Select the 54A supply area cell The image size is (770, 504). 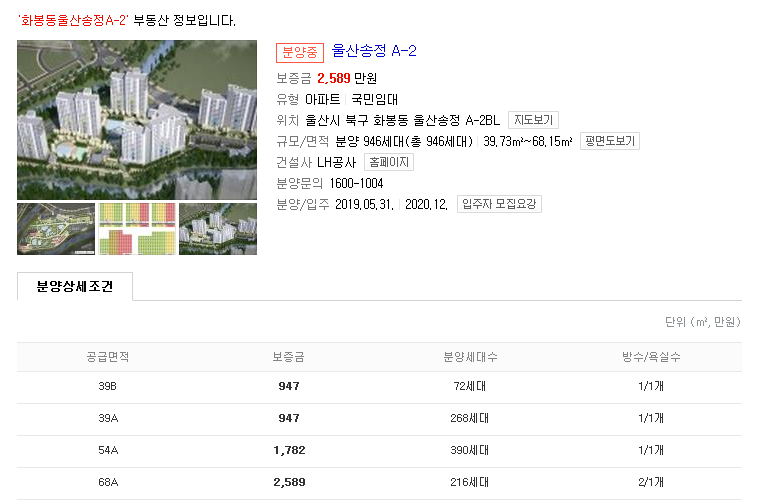point(108,450)
